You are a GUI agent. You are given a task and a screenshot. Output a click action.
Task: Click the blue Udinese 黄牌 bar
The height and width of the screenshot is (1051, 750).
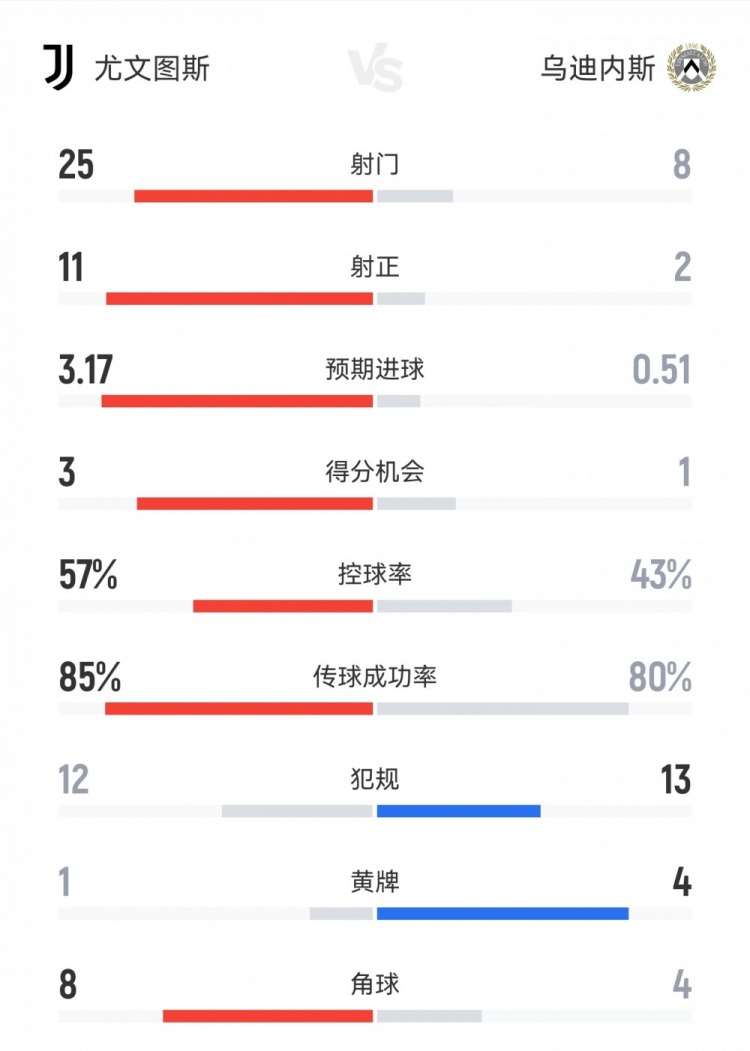[x=503, y=913]
